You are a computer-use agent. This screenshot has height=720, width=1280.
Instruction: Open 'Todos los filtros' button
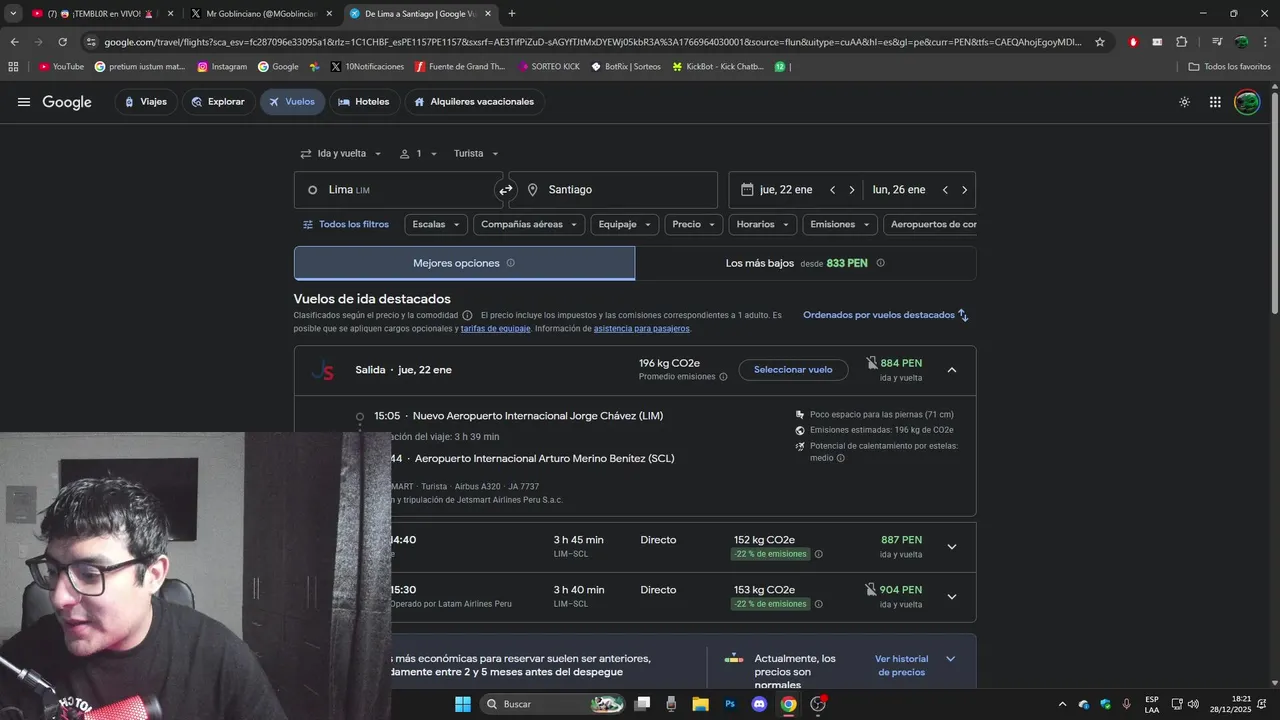(346, 225)
